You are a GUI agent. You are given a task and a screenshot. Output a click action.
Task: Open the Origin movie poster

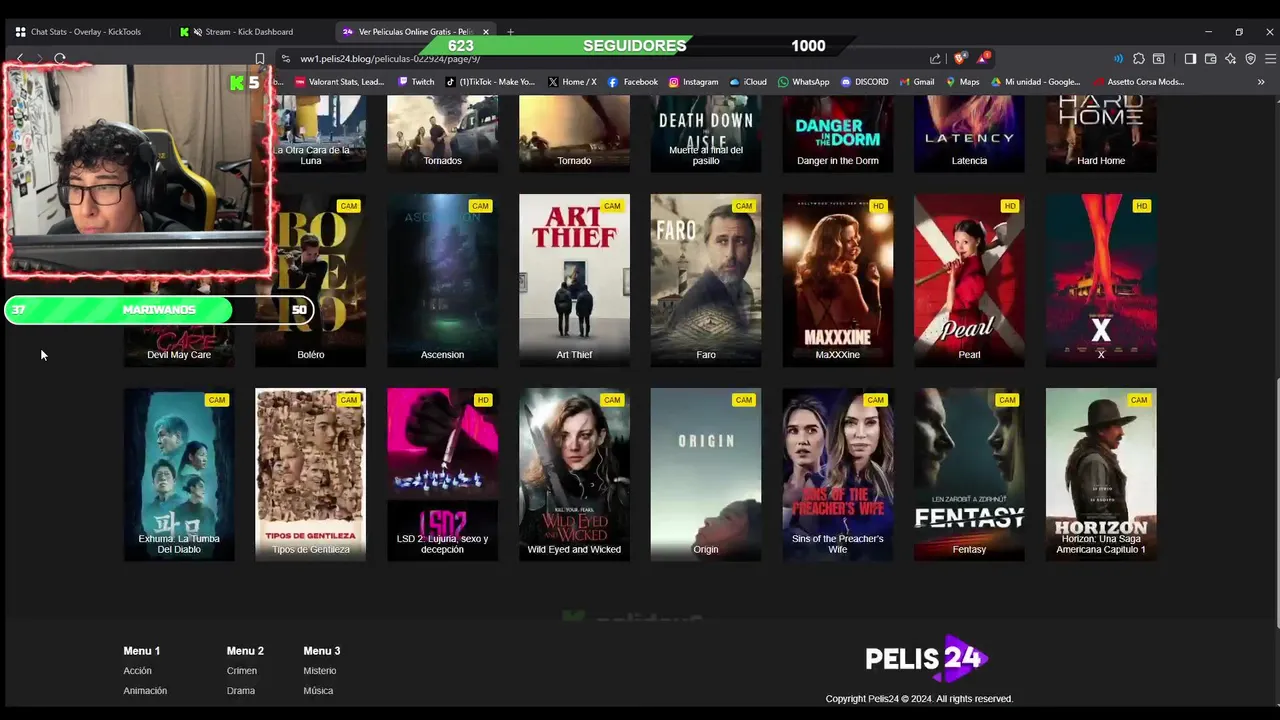(x=706, y=474)
